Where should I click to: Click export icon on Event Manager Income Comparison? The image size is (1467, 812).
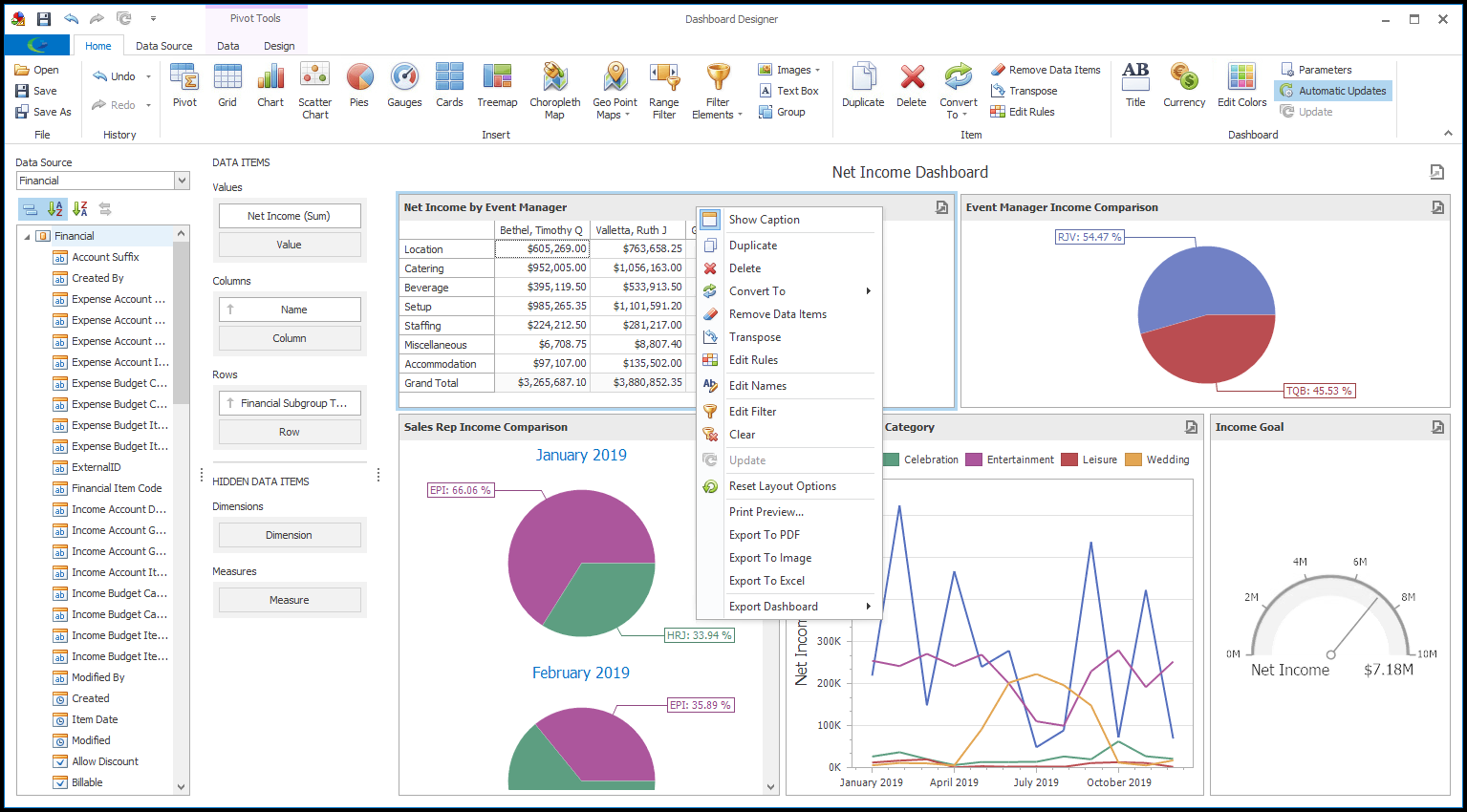(x=1437, y=207)
